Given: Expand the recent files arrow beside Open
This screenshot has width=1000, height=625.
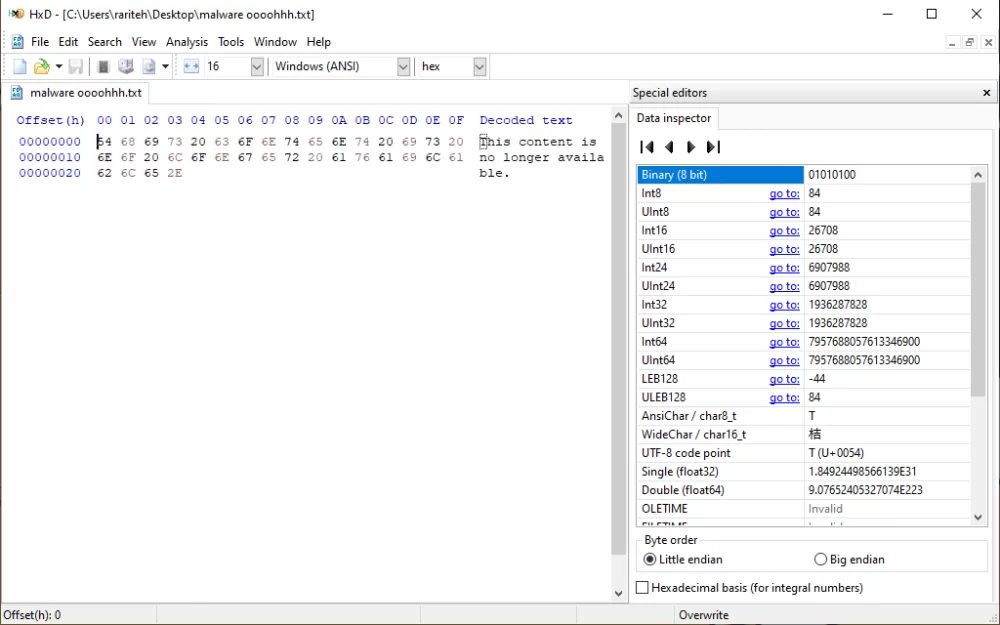Looking at the screenshot, I should coord(59,66).
